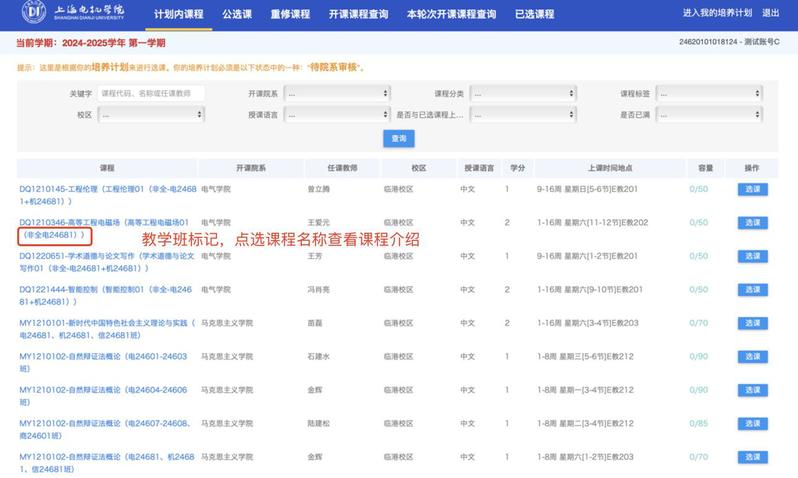Open the 课程分类 dropdown
Viewport: 798px width, 478px height.
[528, 93]
